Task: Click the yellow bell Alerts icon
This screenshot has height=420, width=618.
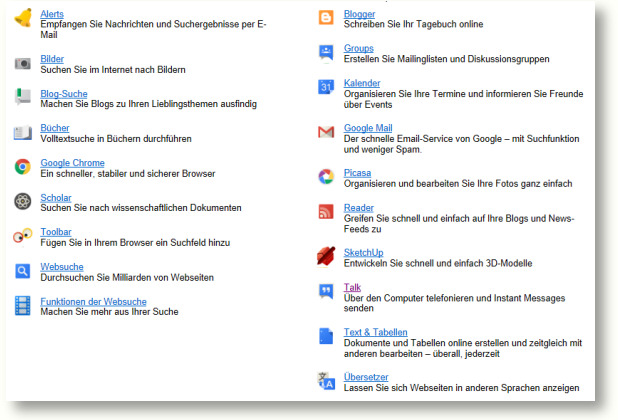Action: 23,18
